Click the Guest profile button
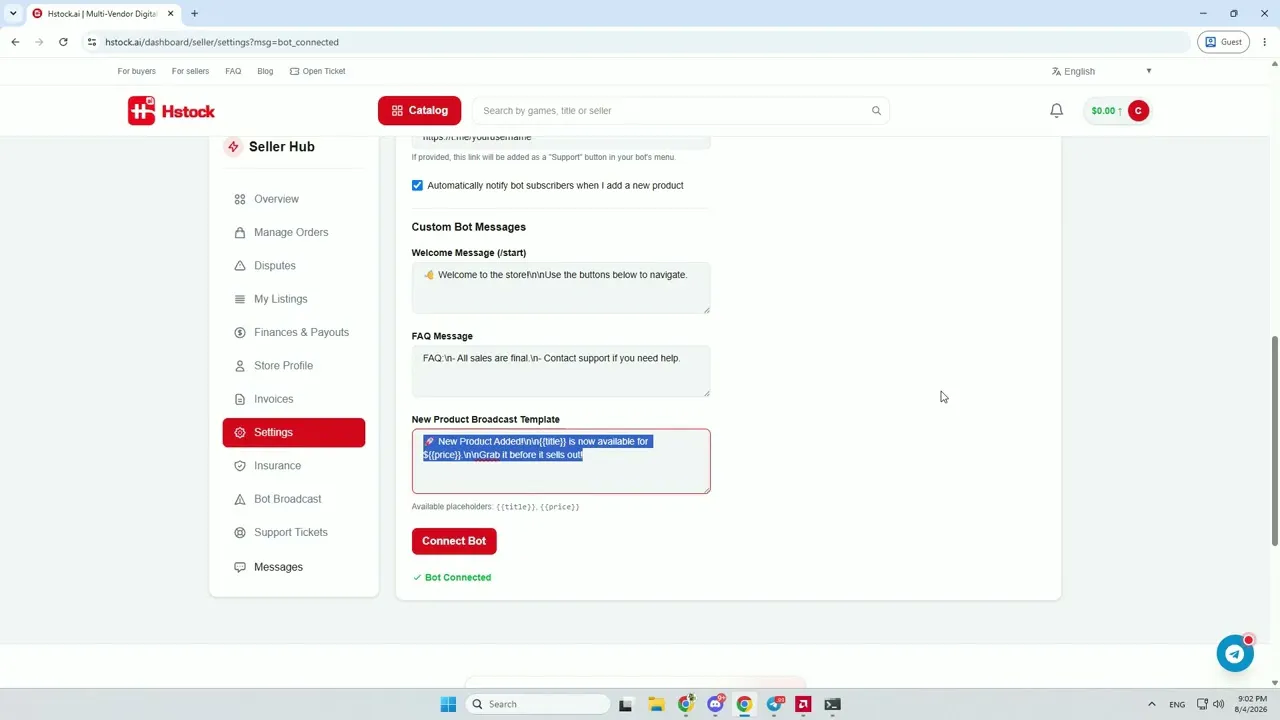 click(x=1223, y=42)
